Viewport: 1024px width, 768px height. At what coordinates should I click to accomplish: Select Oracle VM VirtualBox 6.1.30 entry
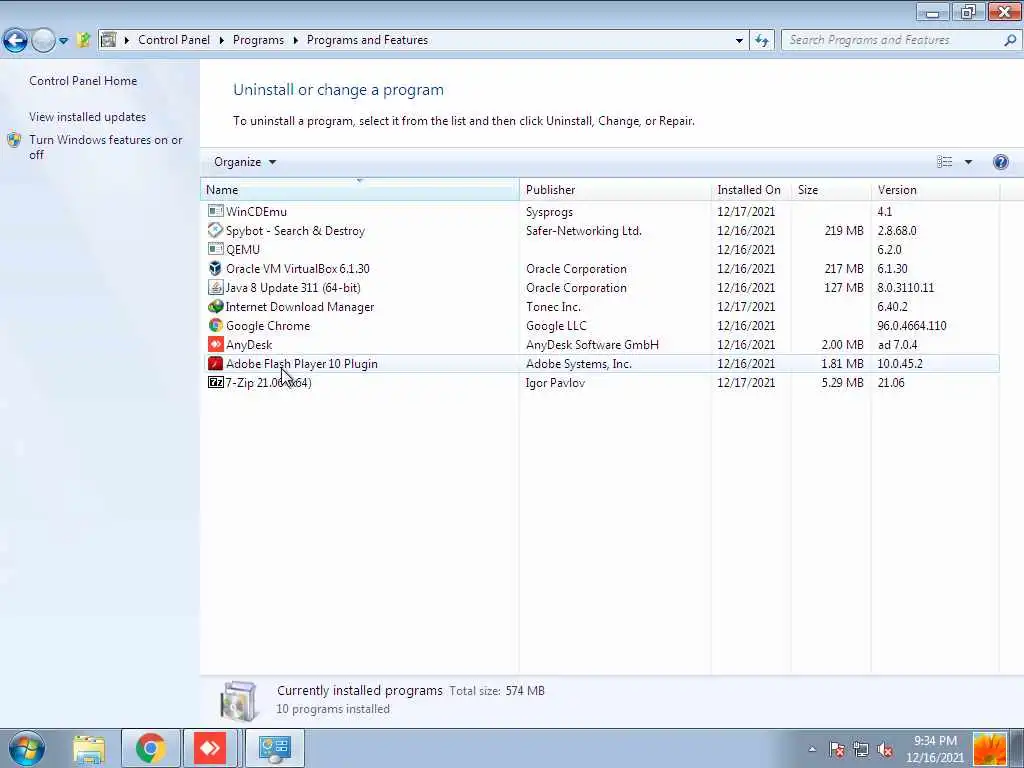click(x=298, y=268)
